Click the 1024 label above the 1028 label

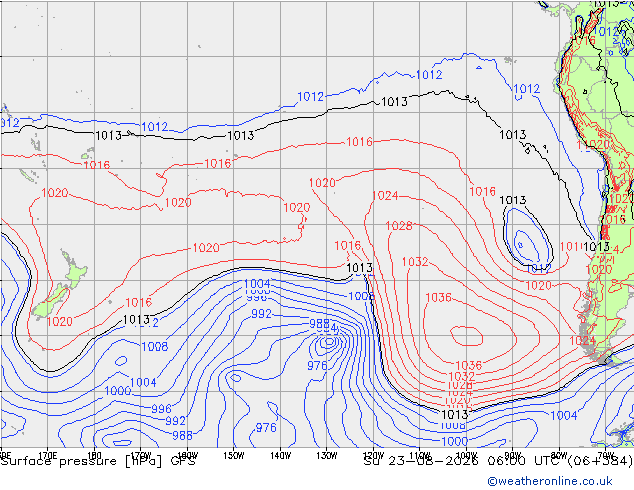click(x=385, y=196)
